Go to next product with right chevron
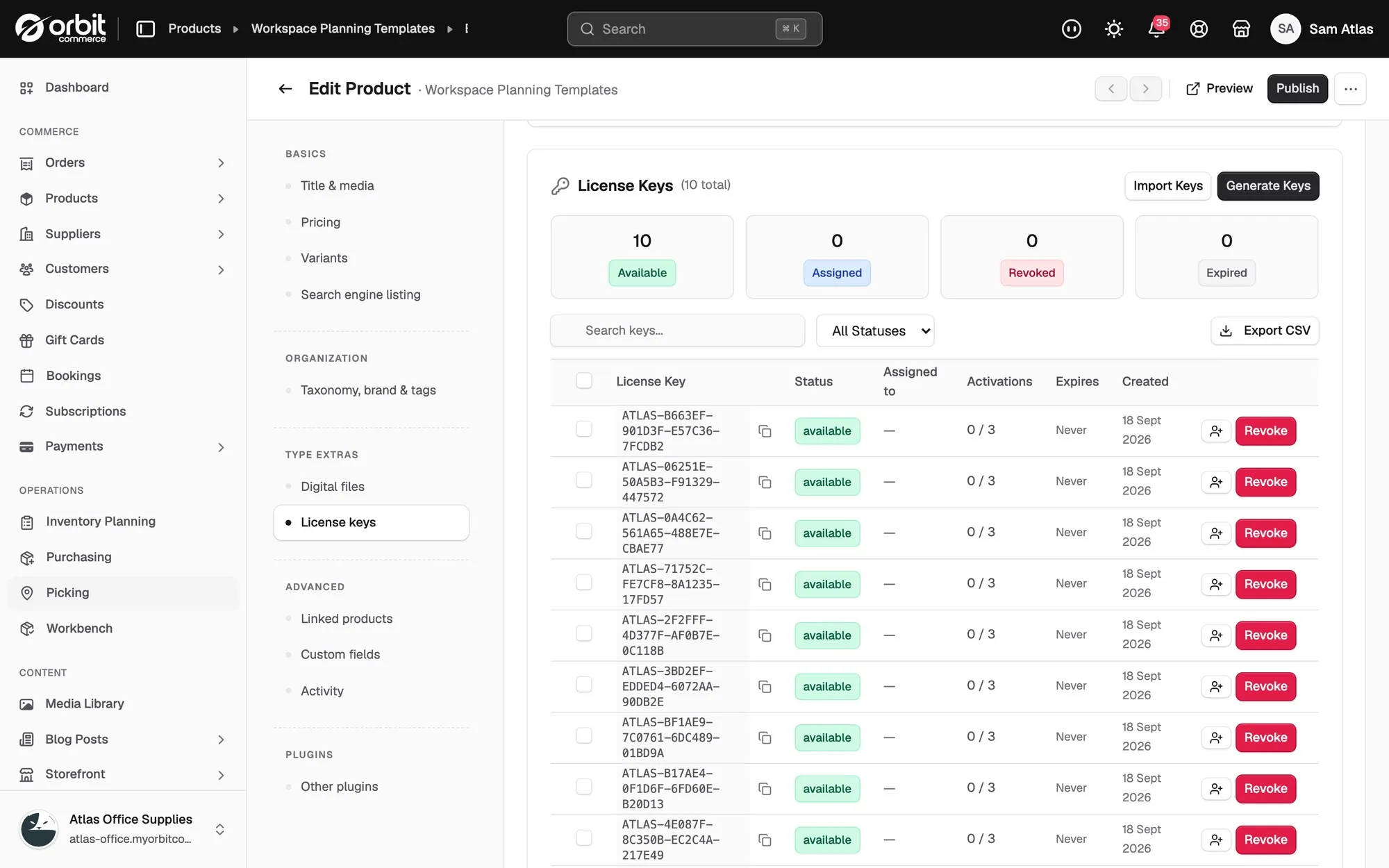1389x868 pixels. 1146,89
